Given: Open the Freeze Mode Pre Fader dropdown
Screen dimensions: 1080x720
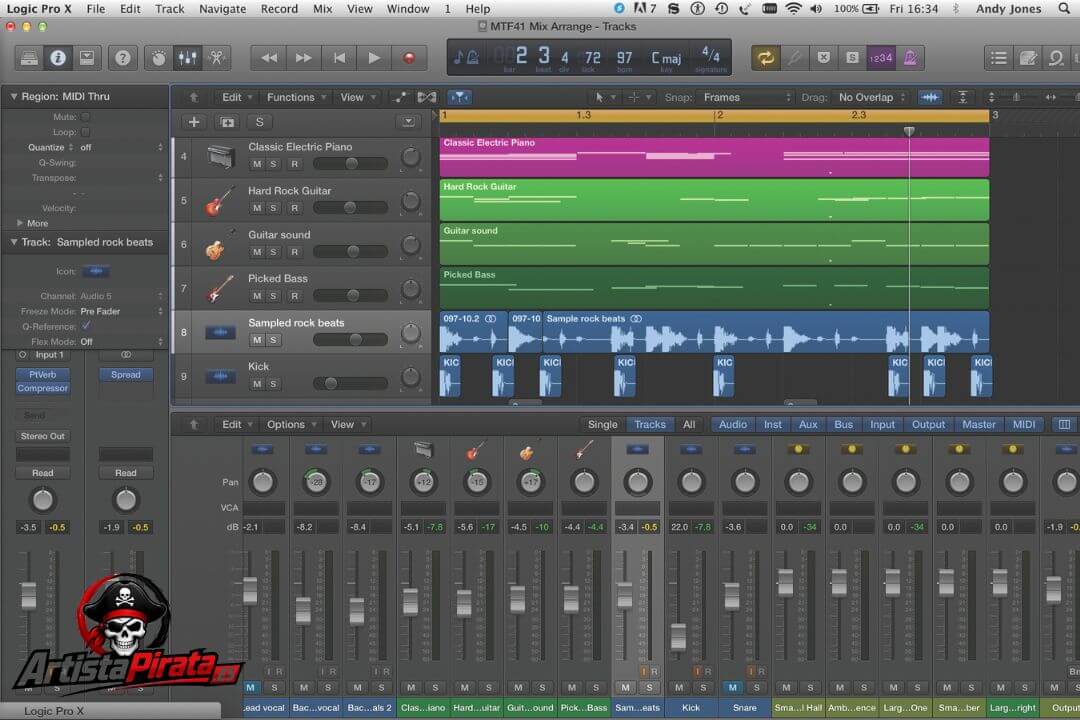Looking at the screenshot, I should [121, 311].
